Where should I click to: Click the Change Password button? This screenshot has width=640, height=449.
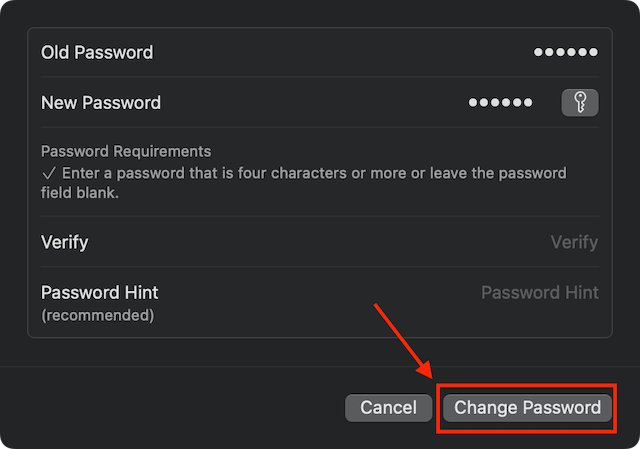[x=527, y=408]
